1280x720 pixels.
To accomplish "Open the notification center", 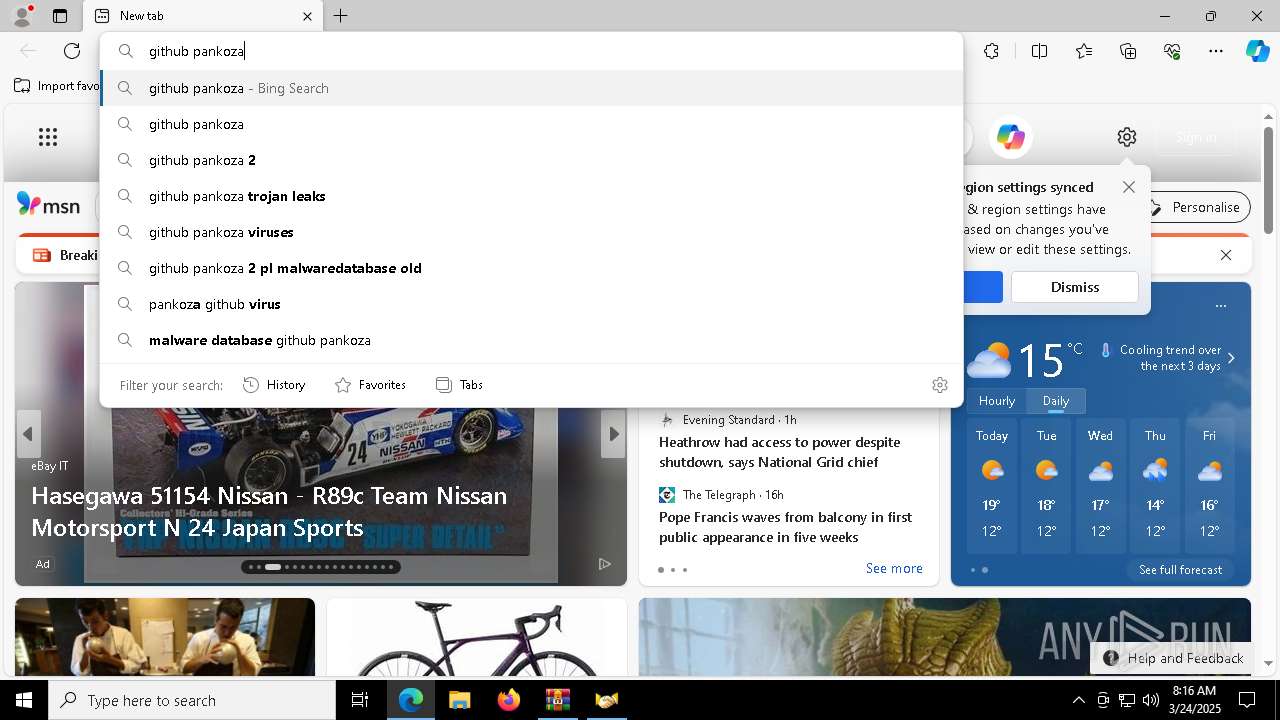I will point(1247,700).
